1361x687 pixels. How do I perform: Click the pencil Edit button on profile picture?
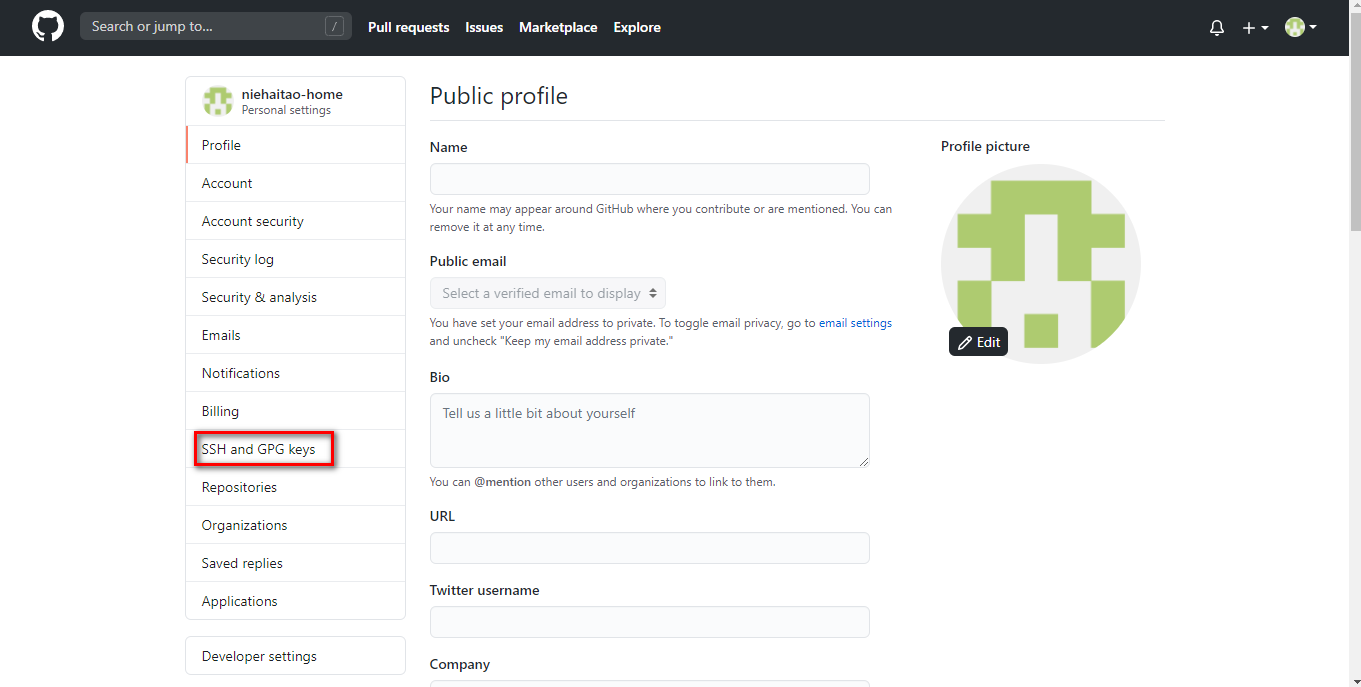click(978, 342)
